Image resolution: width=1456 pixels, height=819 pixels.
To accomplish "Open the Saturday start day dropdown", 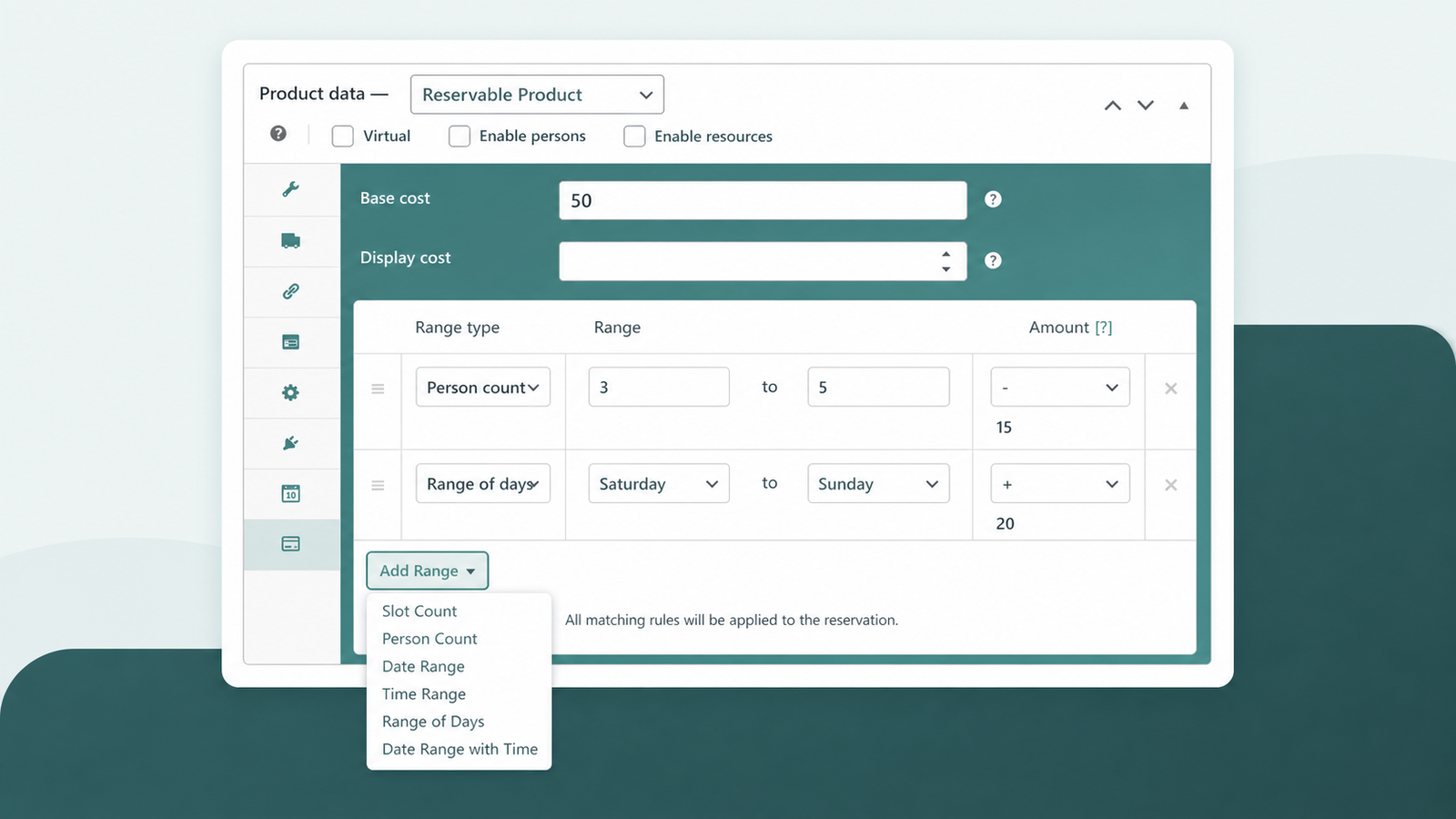I will click(659, 483).
